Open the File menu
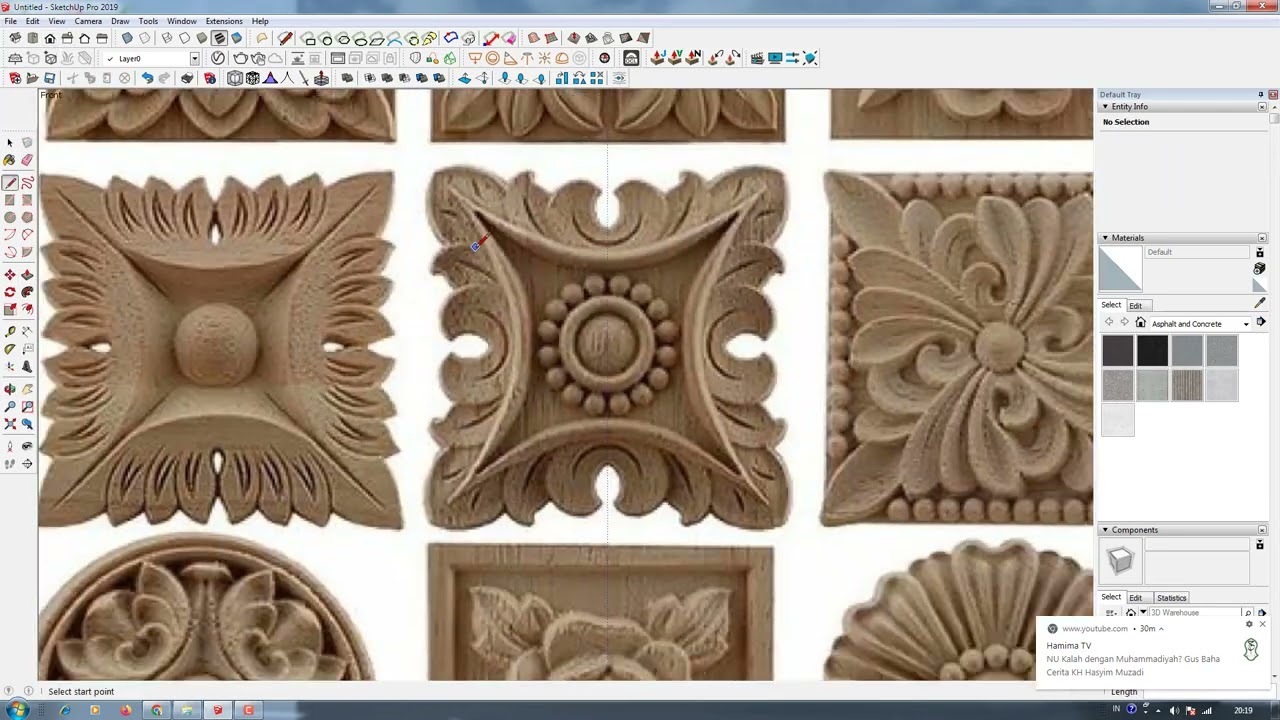The height and width of the screenshot is (720, 1280). 10,21
